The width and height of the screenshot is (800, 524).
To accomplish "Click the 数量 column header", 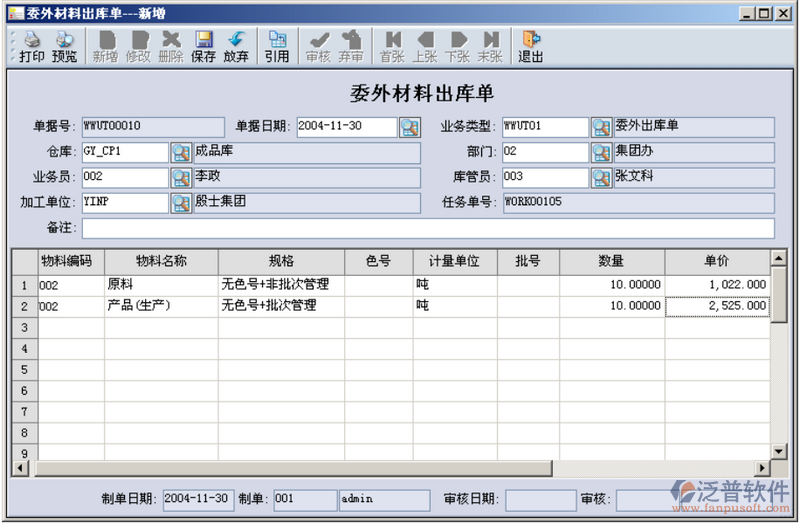I will click(611, 261).
